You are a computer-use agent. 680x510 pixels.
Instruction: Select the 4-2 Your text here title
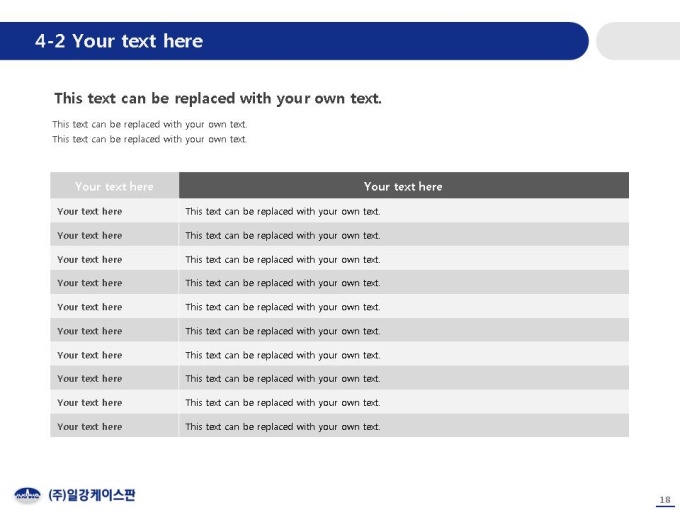119,41
